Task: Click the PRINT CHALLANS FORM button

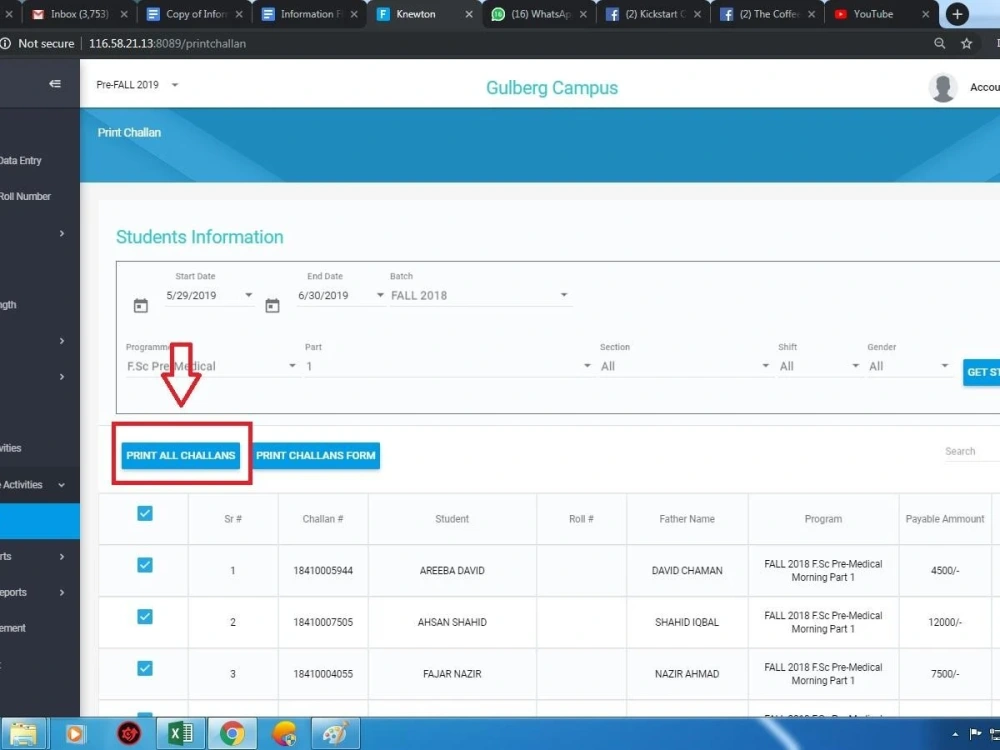Action: coord(316,455)
